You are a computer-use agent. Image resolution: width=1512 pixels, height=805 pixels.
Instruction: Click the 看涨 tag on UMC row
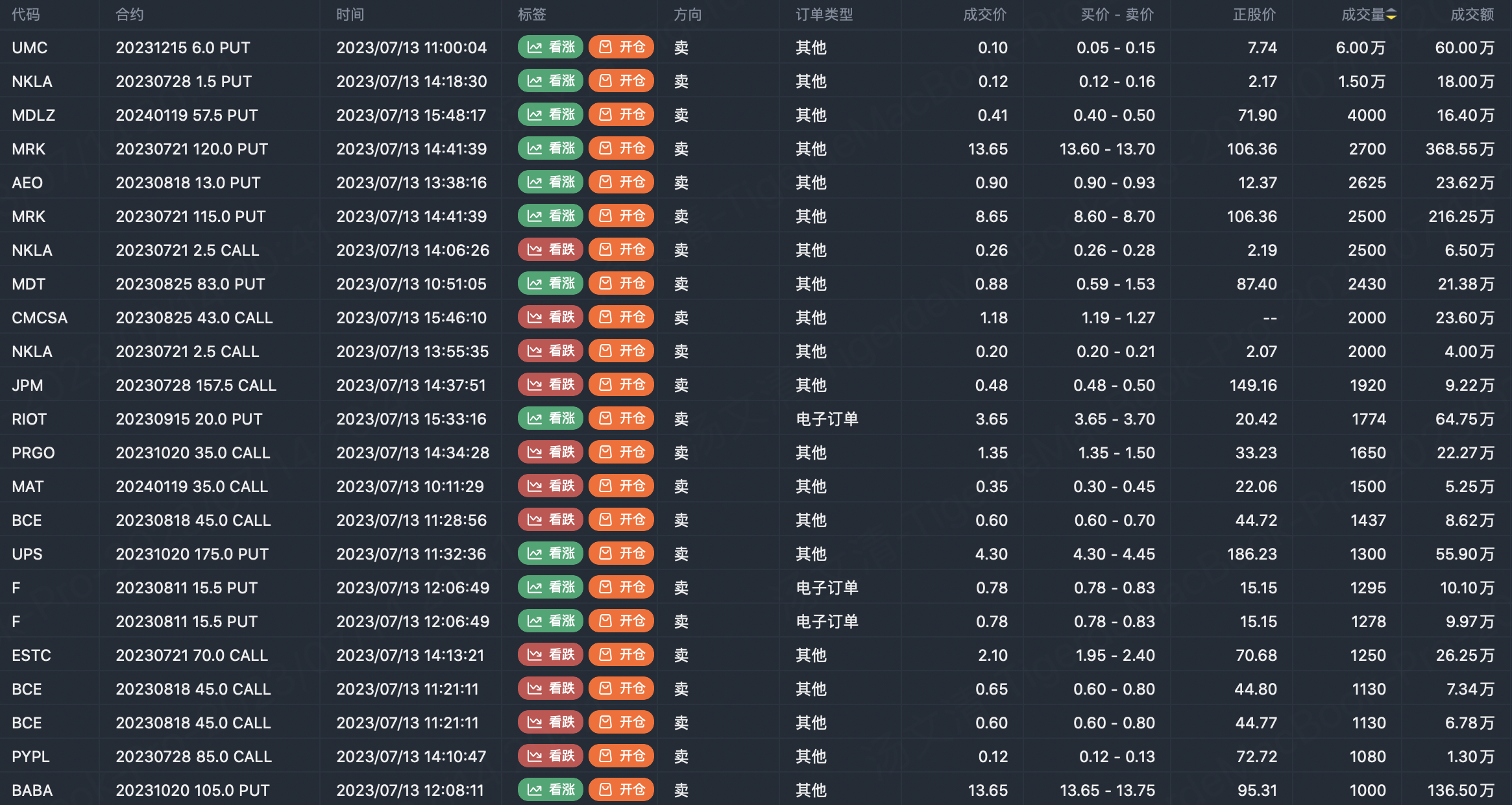[551, 47]
